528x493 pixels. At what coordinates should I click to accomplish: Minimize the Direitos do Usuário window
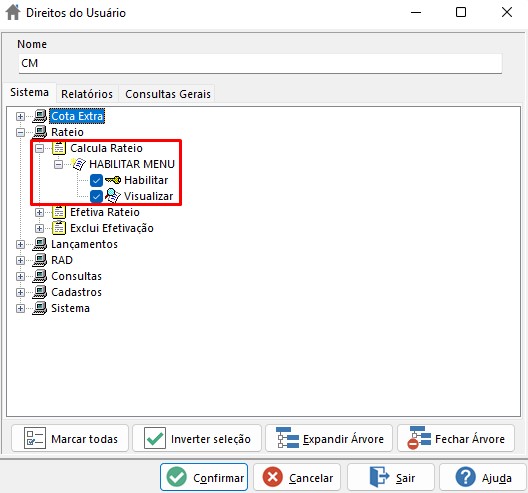coord(416,12)
